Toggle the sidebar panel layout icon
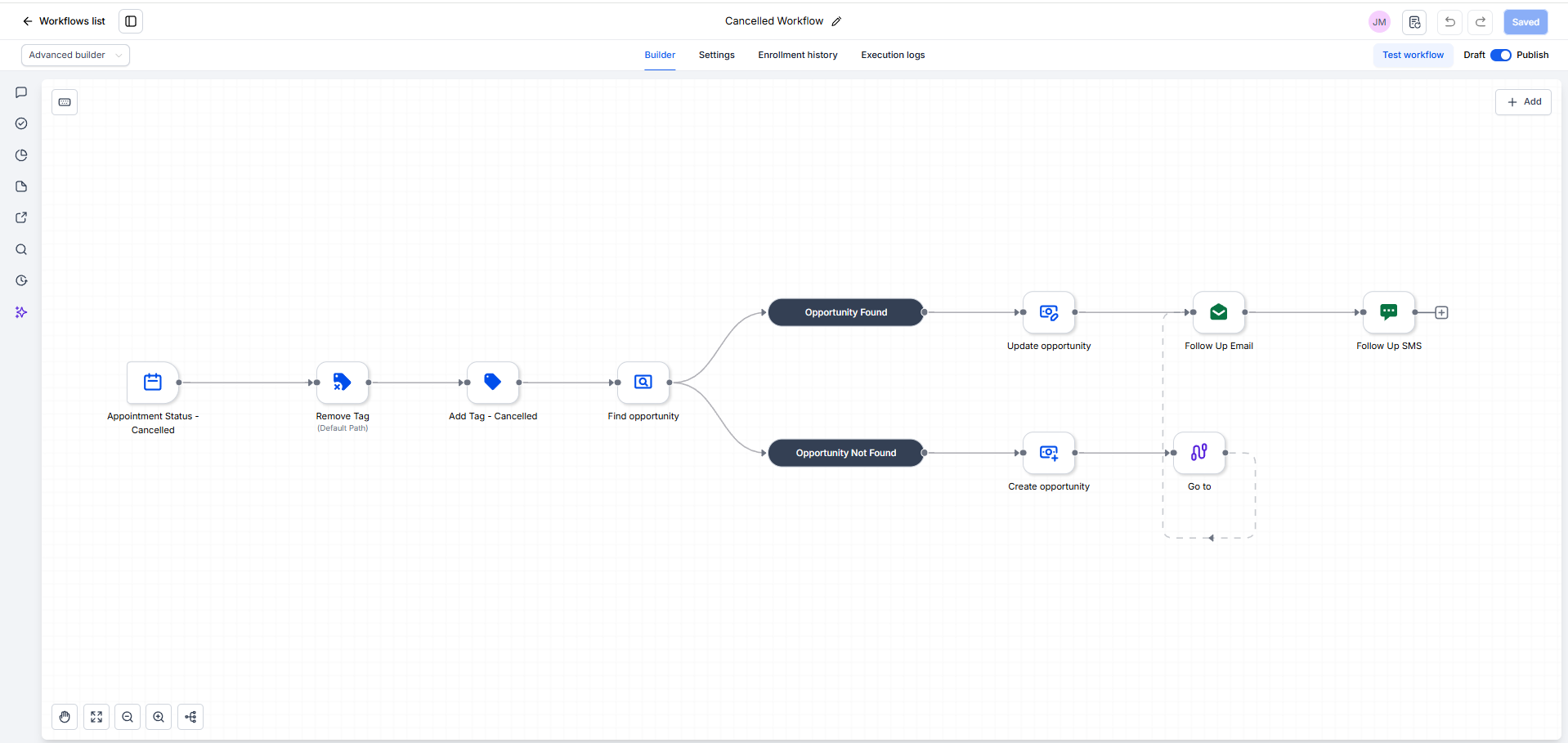Image resolution: width=1568 pixels, height=743 pixels. pyautogui.click(x=131, y=21)
